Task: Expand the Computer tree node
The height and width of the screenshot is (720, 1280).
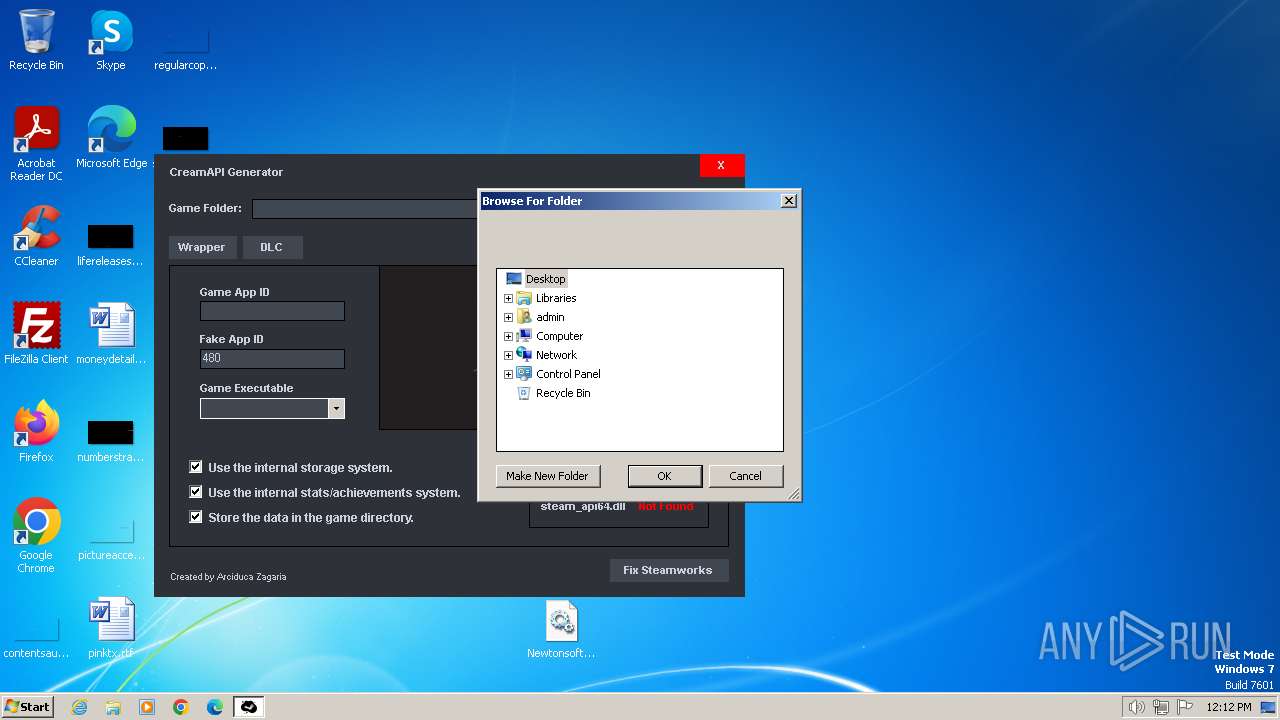Action: click(508, 336)
